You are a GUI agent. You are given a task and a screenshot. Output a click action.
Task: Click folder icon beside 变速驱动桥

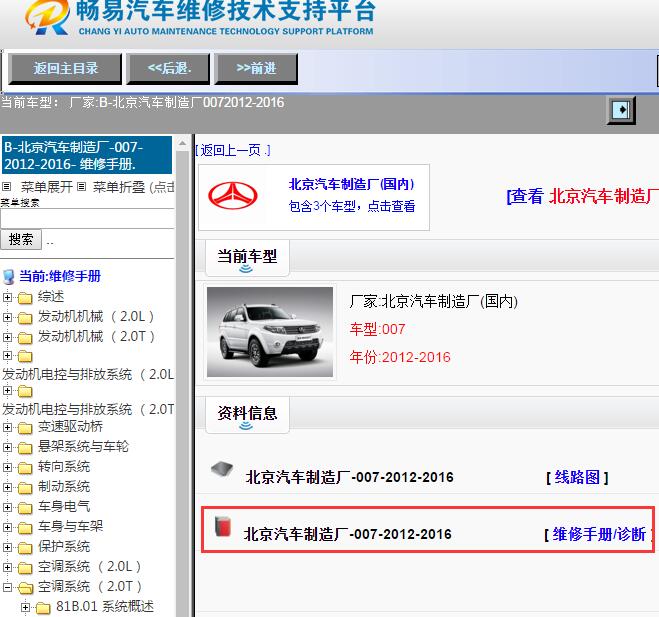click(25, 428)
